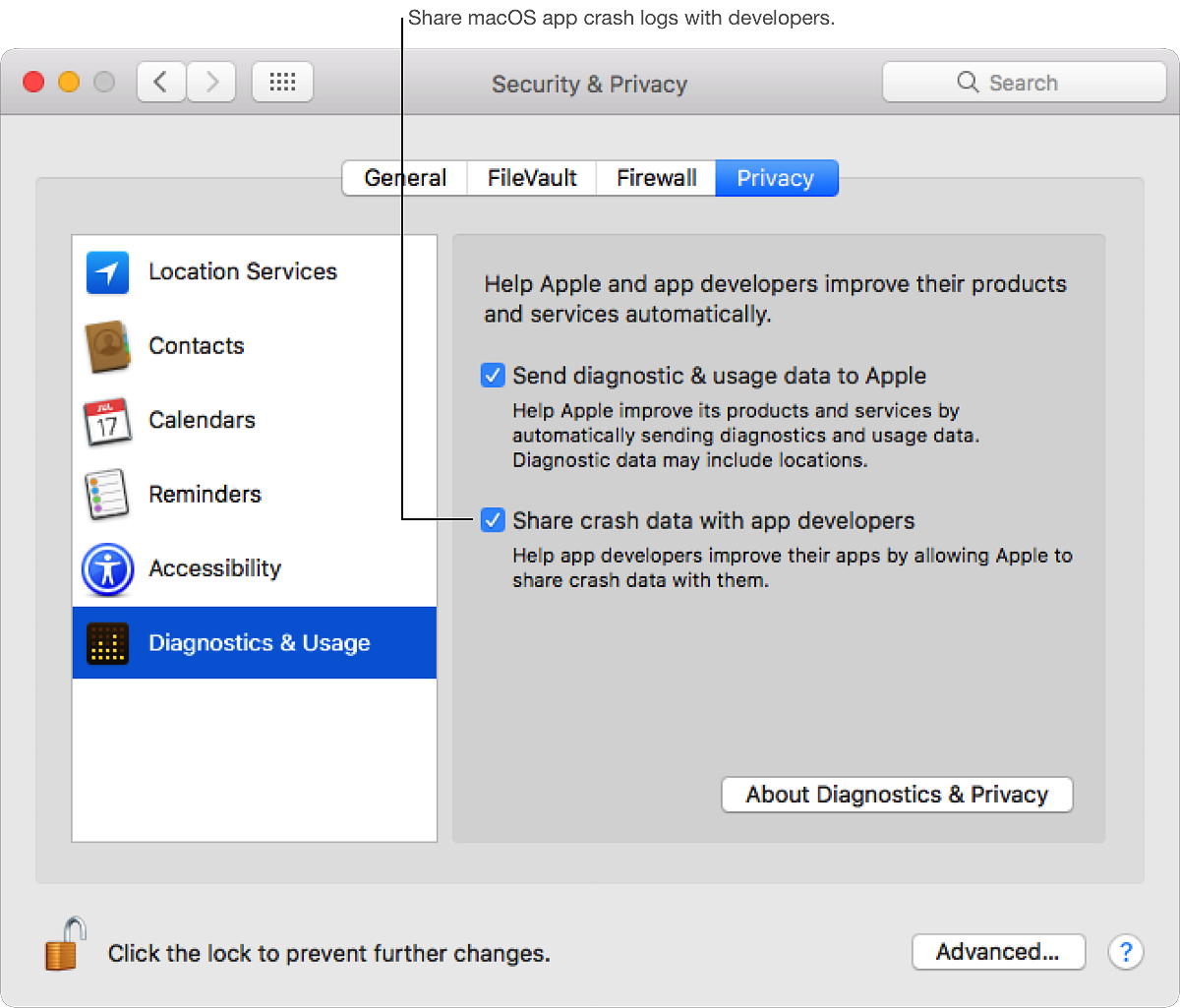Viewport: 1180px width, 1008px height.
Task: Go forward with the right arrow button
Action: 211,82
